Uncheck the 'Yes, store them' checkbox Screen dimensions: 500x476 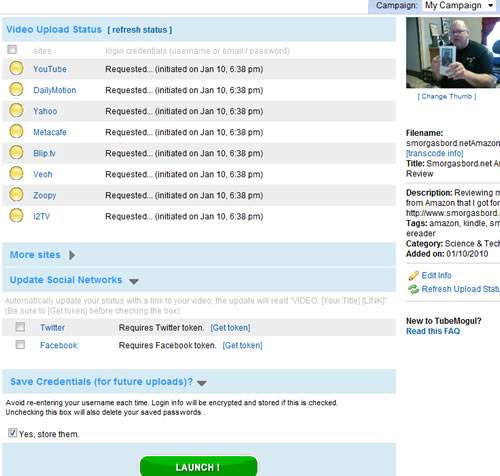point(12,433)
